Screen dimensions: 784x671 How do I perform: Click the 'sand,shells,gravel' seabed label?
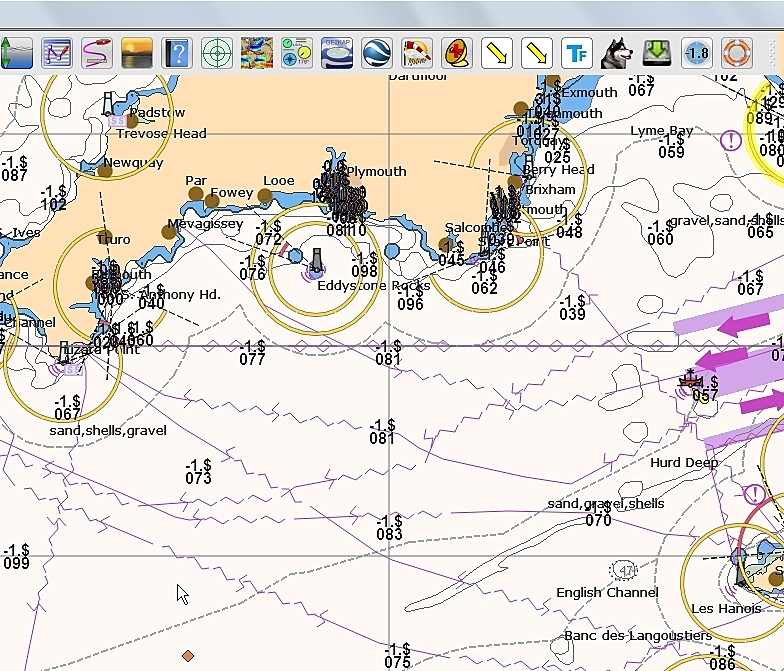tap(108, 430)
